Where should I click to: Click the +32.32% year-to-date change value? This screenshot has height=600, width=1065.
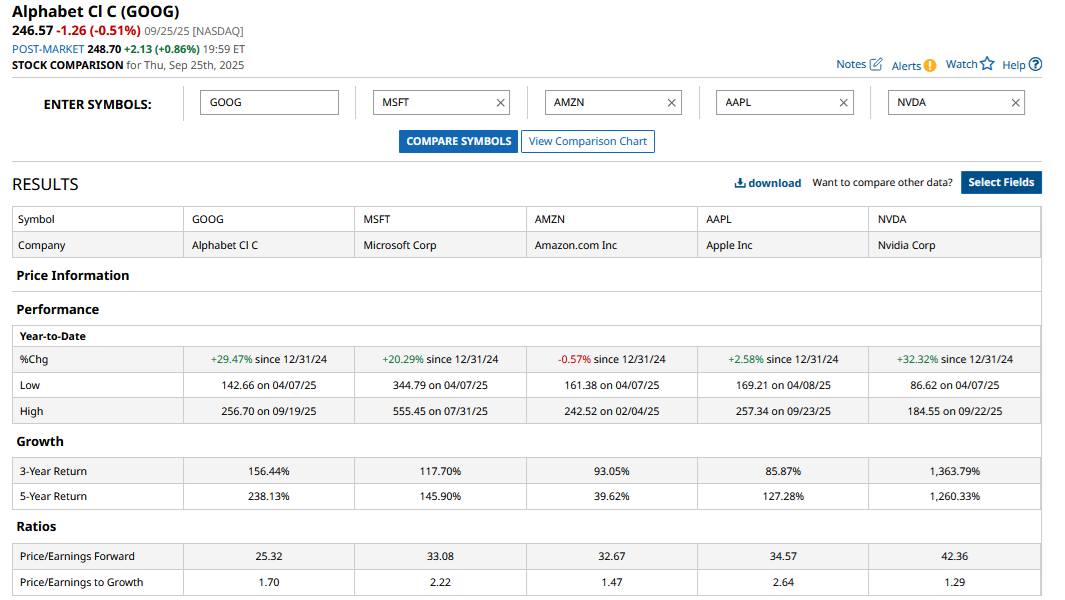[x=918, y=359]
